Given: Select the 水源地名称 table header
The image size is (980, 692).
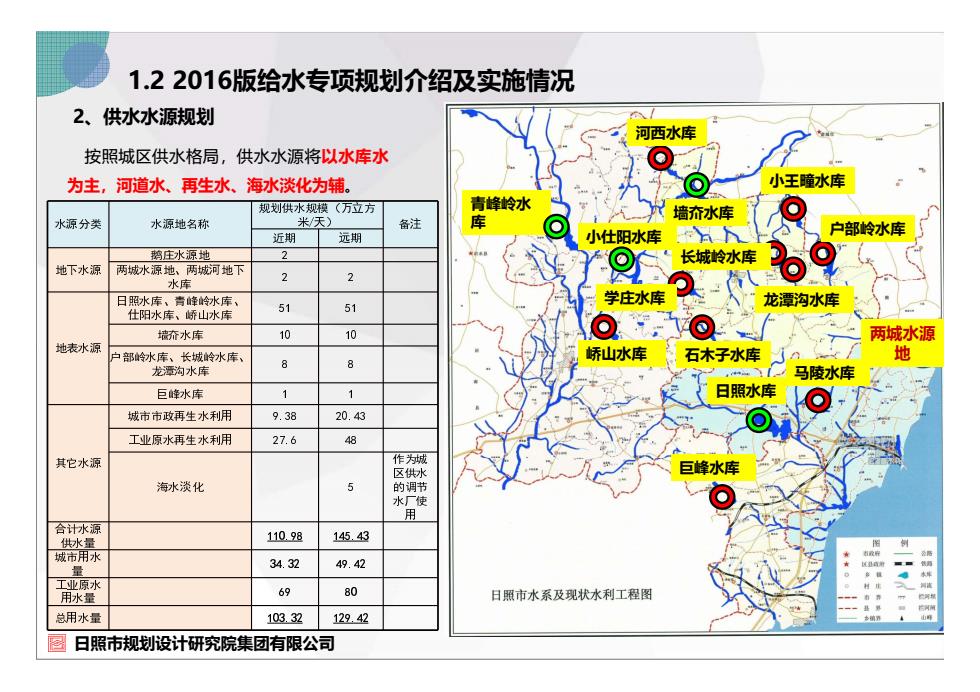Looking at the screenshot, I should 180,224.
